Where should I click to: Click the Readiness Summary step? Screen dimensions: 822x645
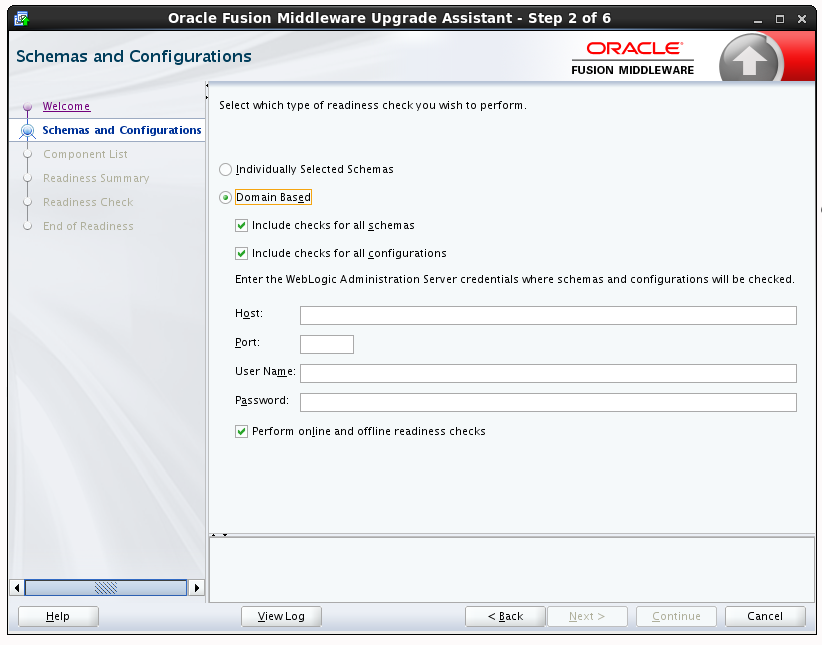(96, 178)
